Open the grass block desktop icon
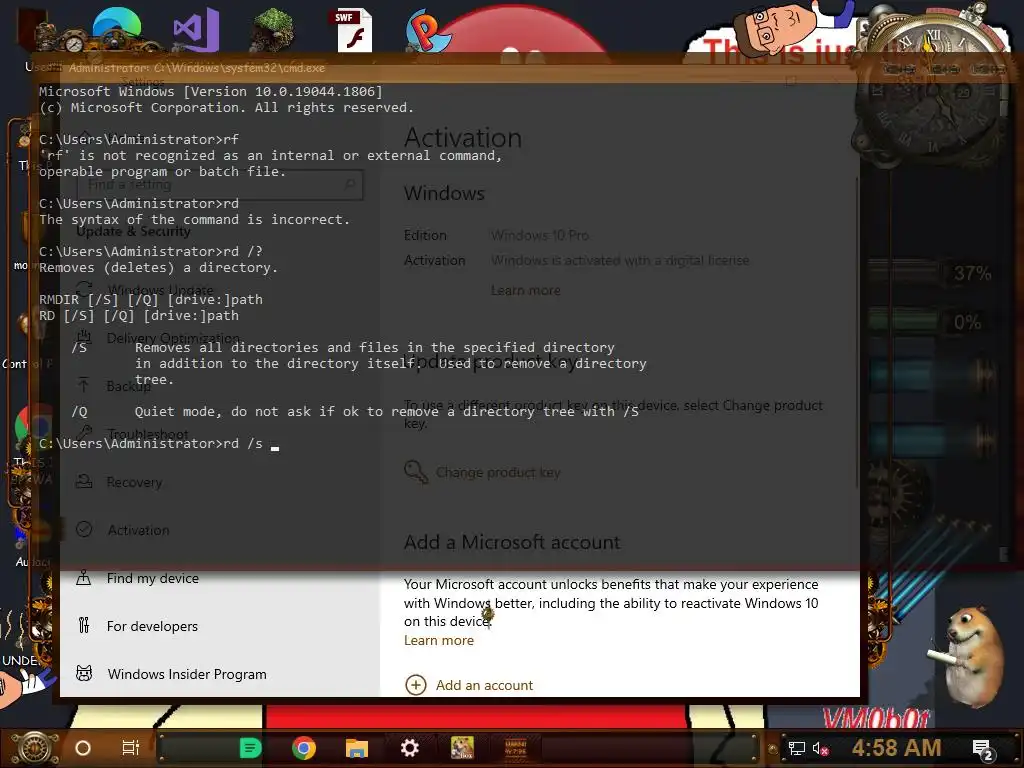 tap(273, 29)
